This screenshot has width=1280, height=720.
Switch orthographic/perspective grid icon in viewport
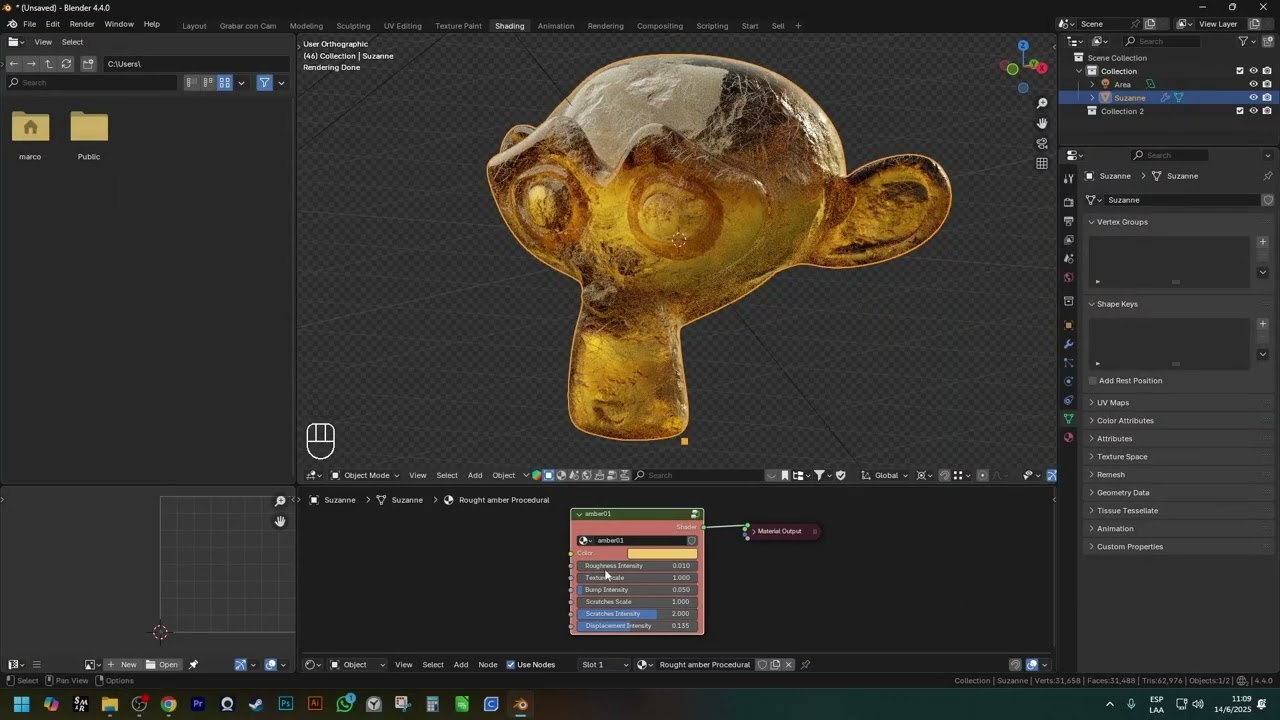(x=1042, y=163)
